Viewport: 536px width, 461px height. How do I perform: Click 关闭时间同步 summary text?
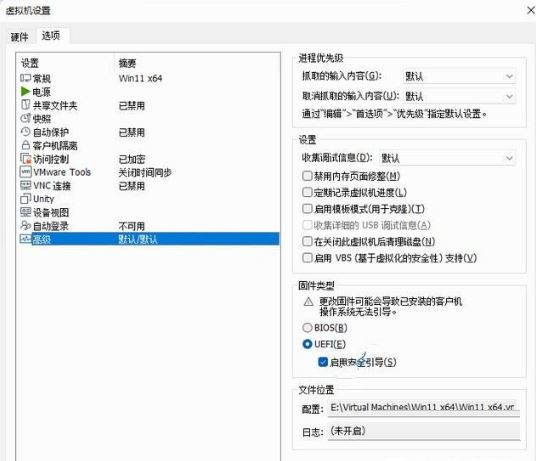(x=145, y=172)
